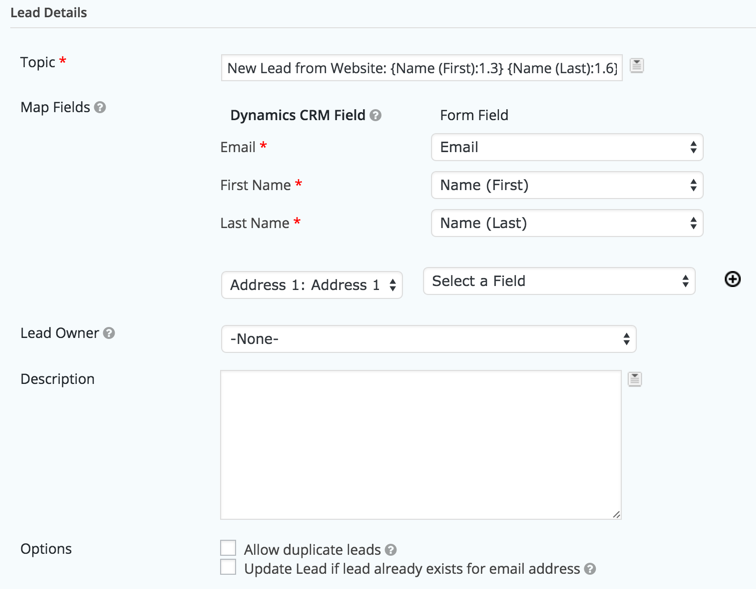The width and height of the screenshot is (756, 589).
Task: Click help icon next to Map Fields
Action: [x=100, y=108]
